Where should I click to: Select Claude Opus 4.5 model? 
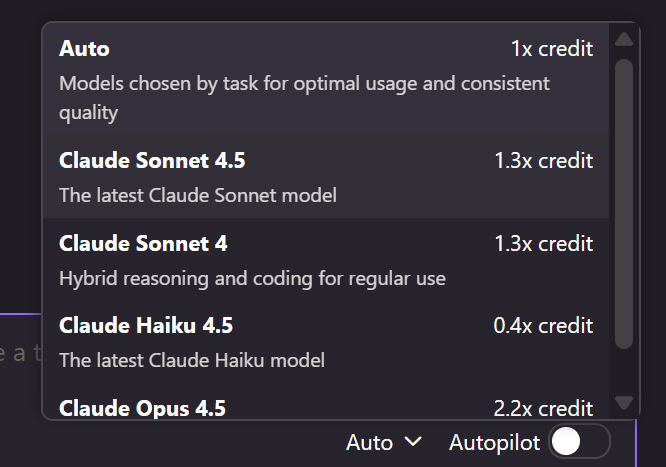pyautogui.click(x=326, y=402)
